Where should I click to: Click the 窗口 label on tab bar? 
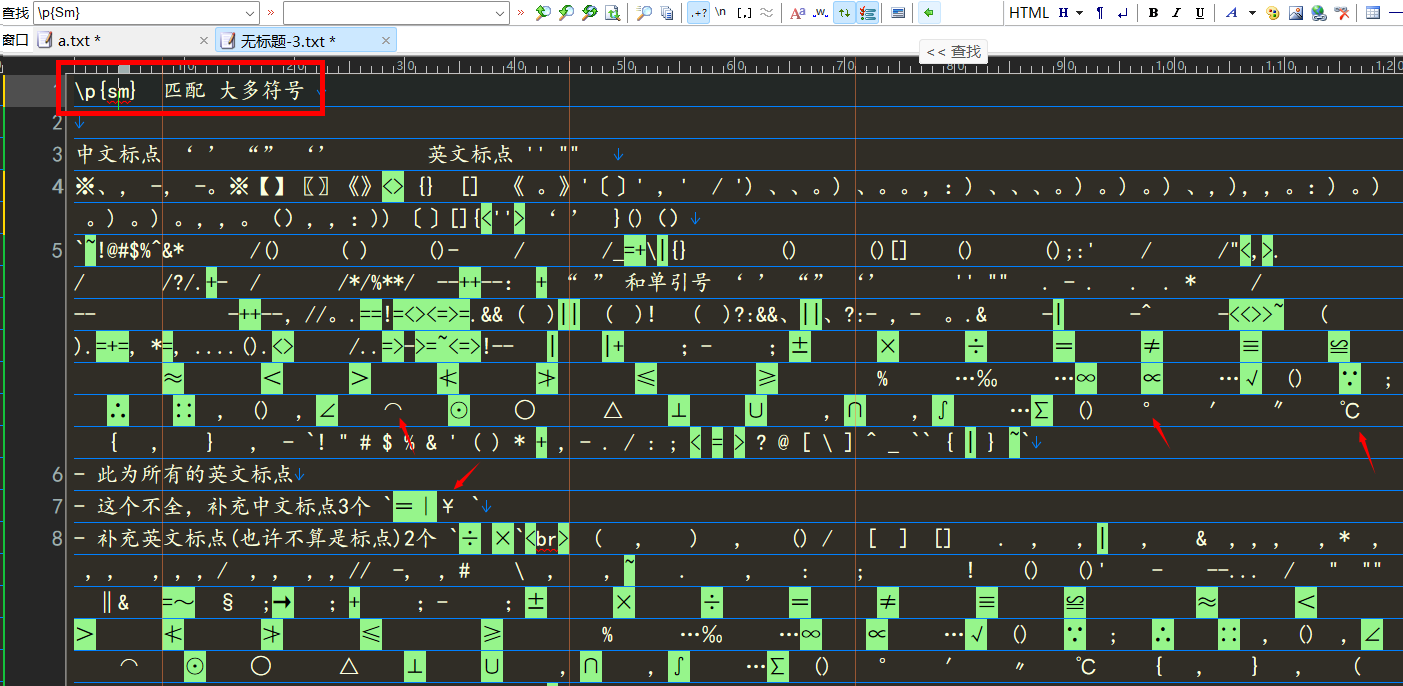[x=15, y=40]
